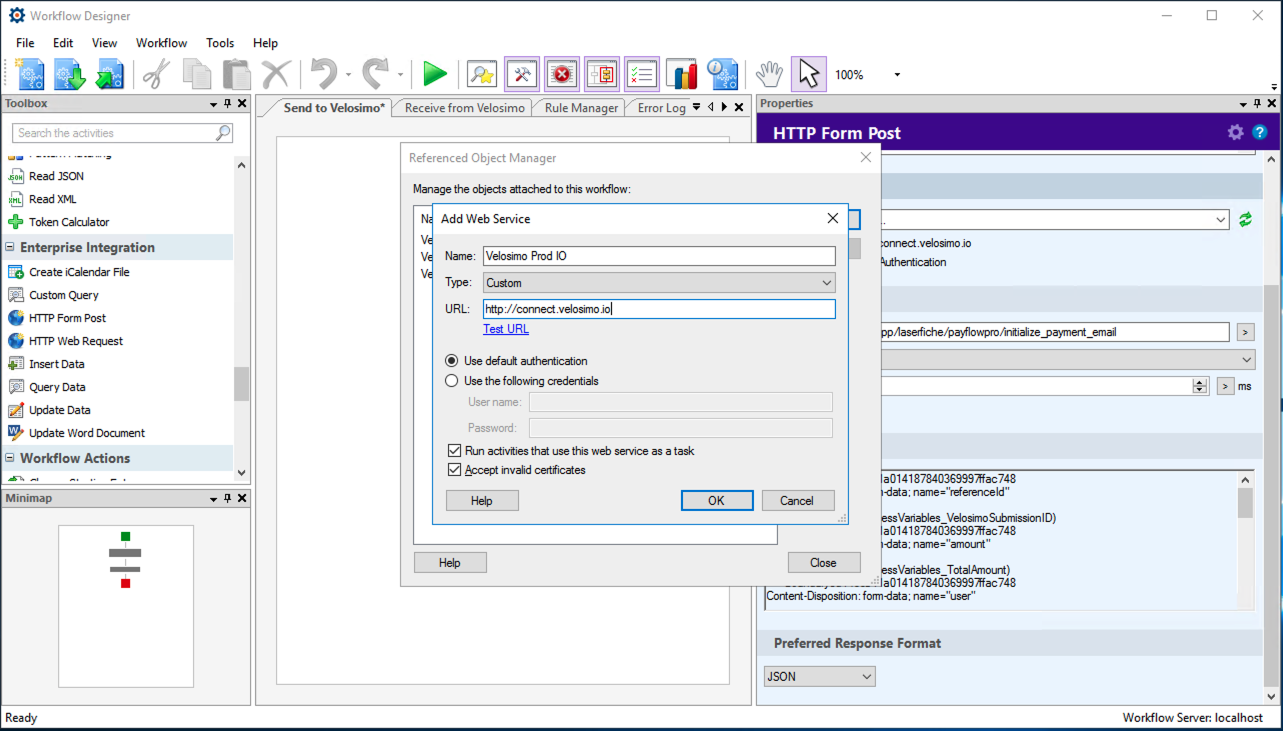
Task: Select the arrow pointer tool
Action: 809,74
